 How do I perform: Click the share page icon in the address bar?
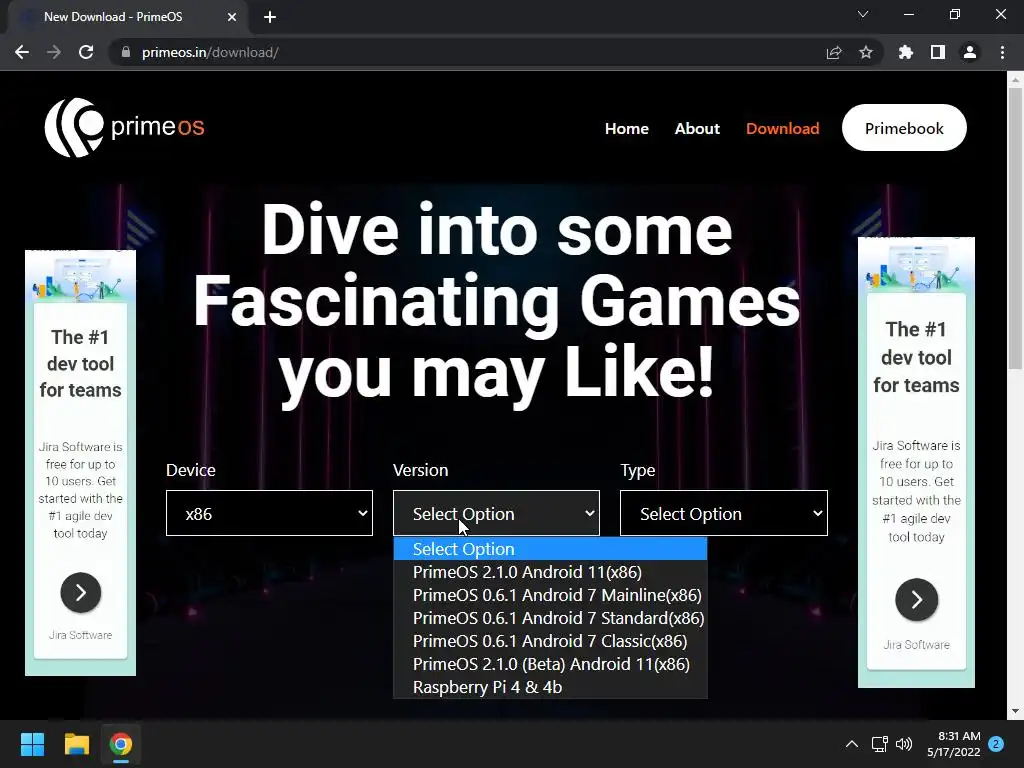click(x=834, y=52)
